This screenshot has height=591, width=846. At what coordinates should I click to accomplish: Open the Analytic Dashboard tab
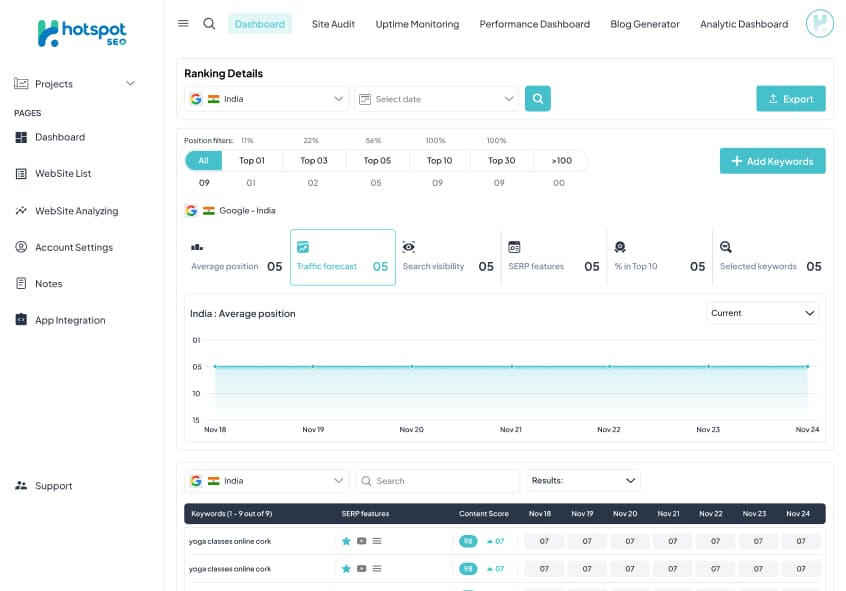(744, 24)
